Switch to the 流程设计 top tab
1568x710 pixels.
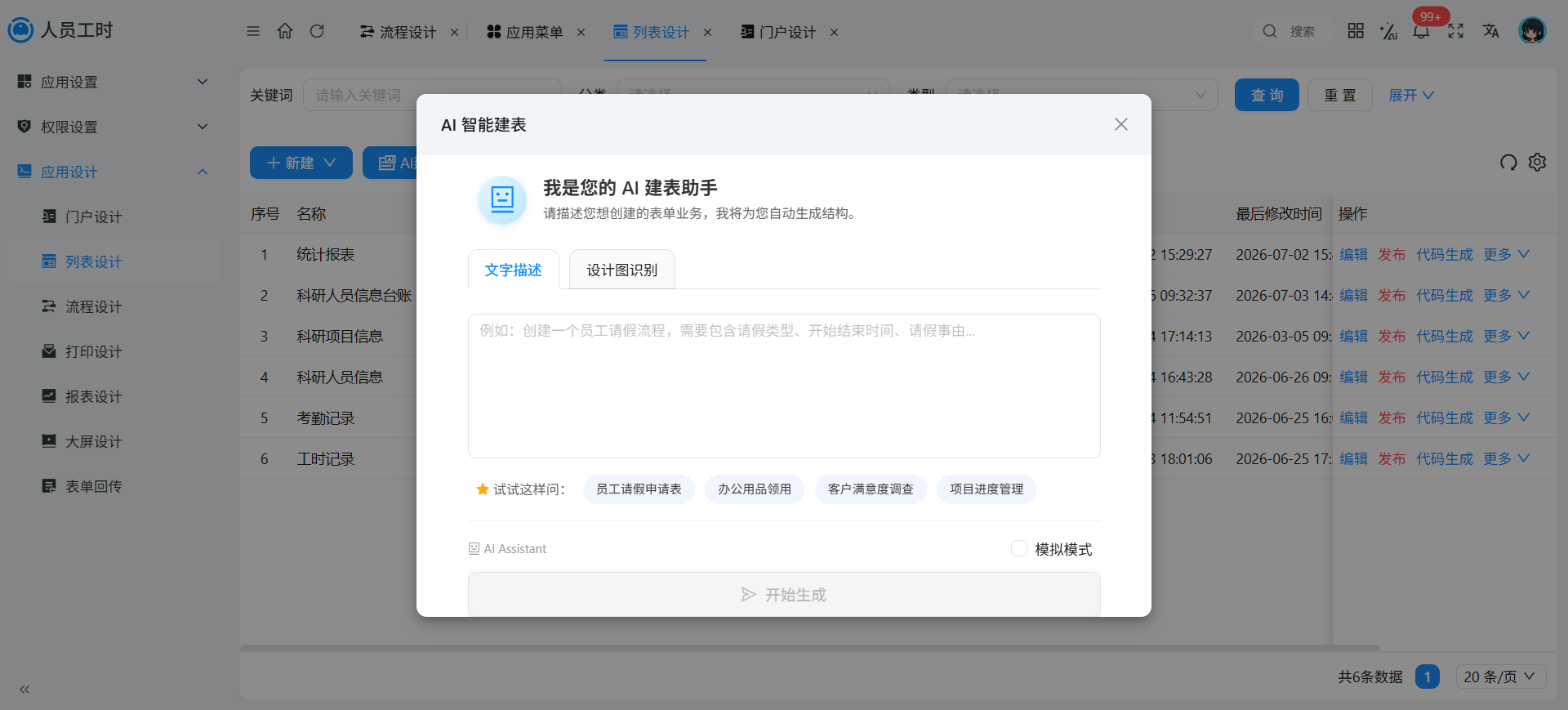(399, 32)
